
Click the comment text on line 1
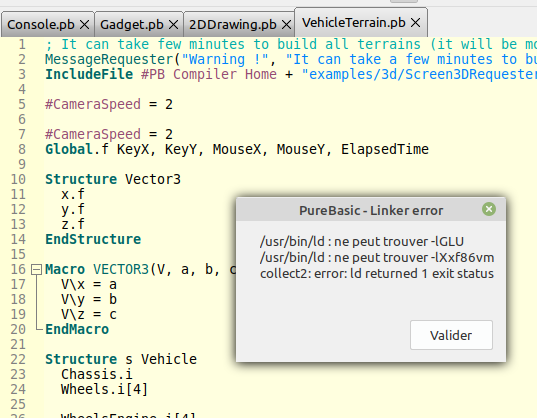tap(291, 44)
